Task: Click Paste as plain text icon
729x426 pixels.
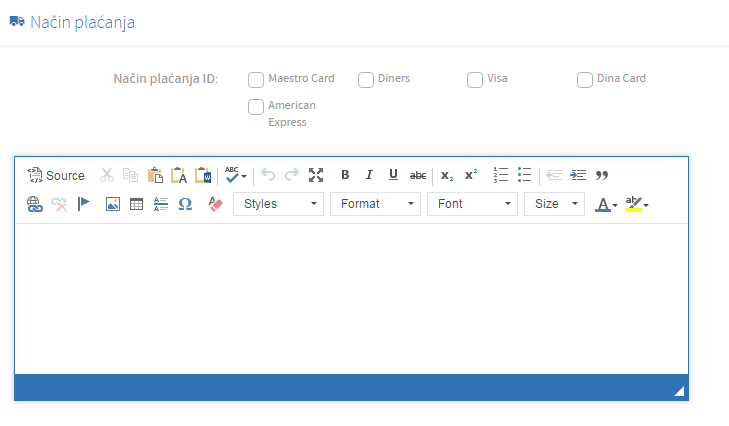Action: tap(179, 175)
